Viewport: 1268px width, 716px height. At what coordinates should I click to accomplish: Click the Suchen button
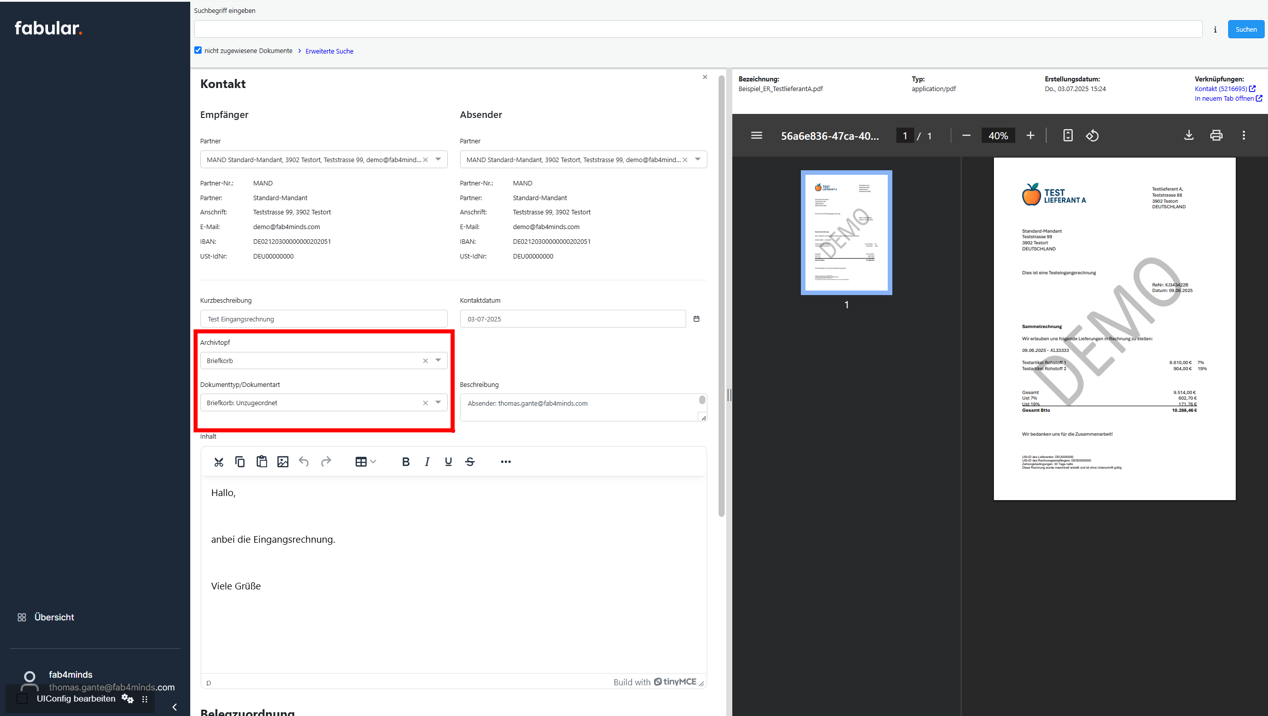1245,29
